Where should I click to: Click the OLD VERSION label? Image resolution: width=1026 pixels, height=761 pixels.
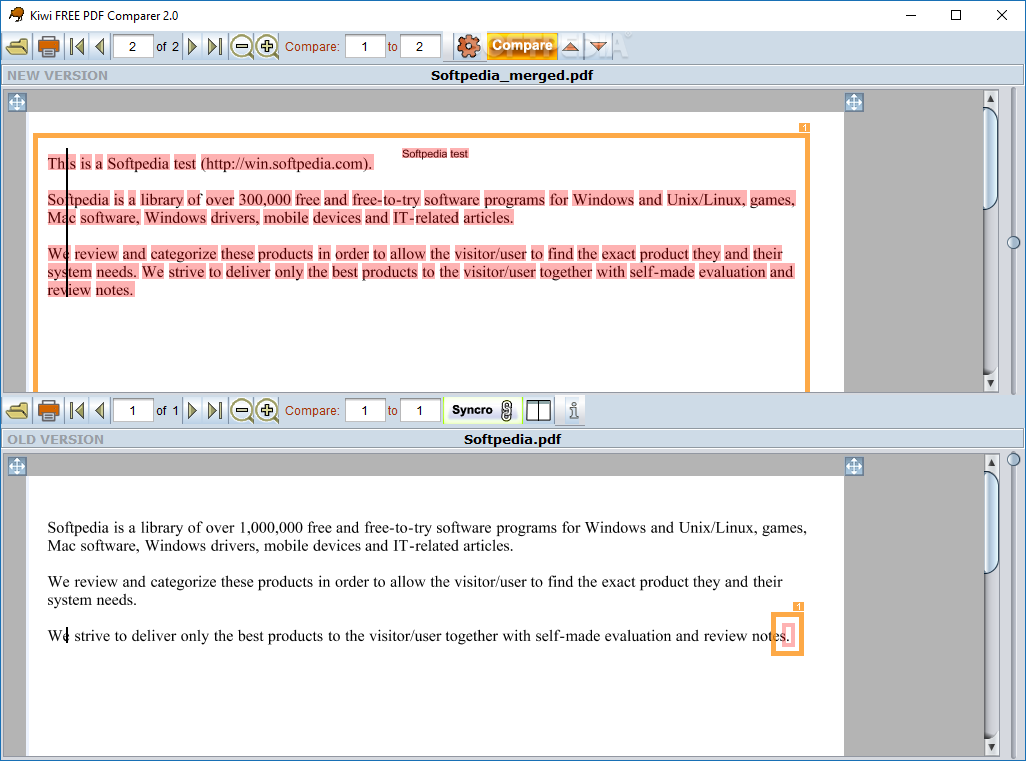[56, 439]
